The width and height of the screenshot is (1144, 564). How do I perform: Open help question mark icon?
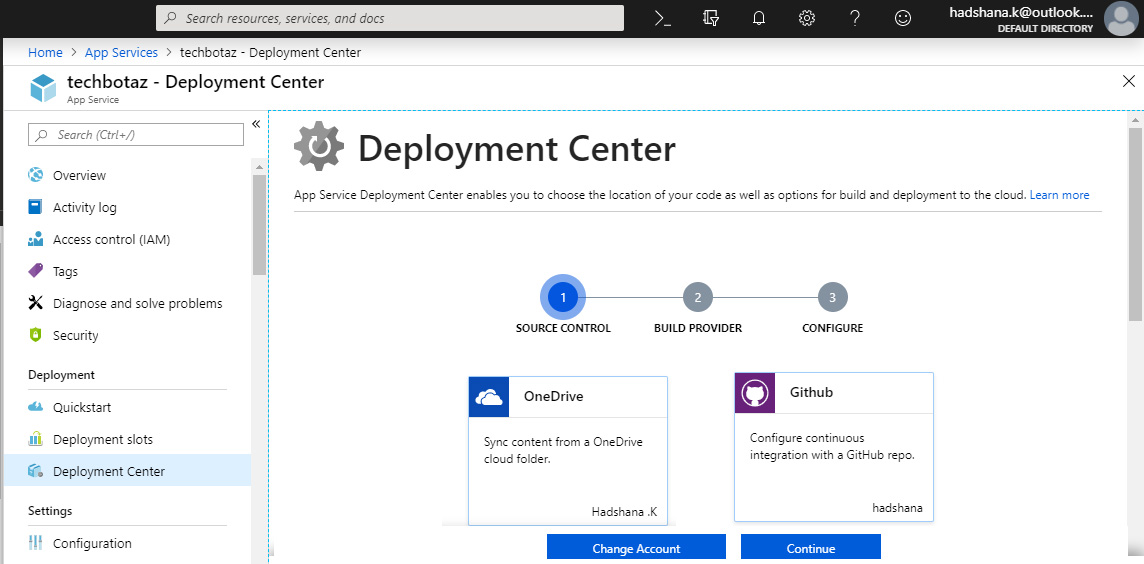point(855,18)
